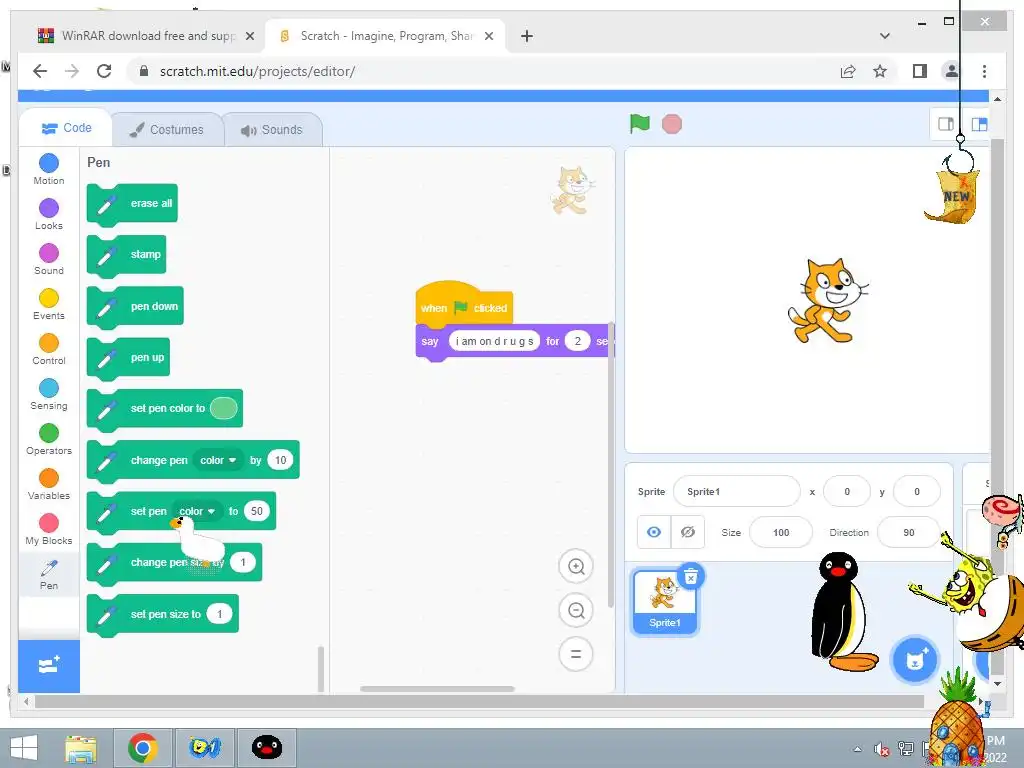Click the green flag to run project

[639, 123]
